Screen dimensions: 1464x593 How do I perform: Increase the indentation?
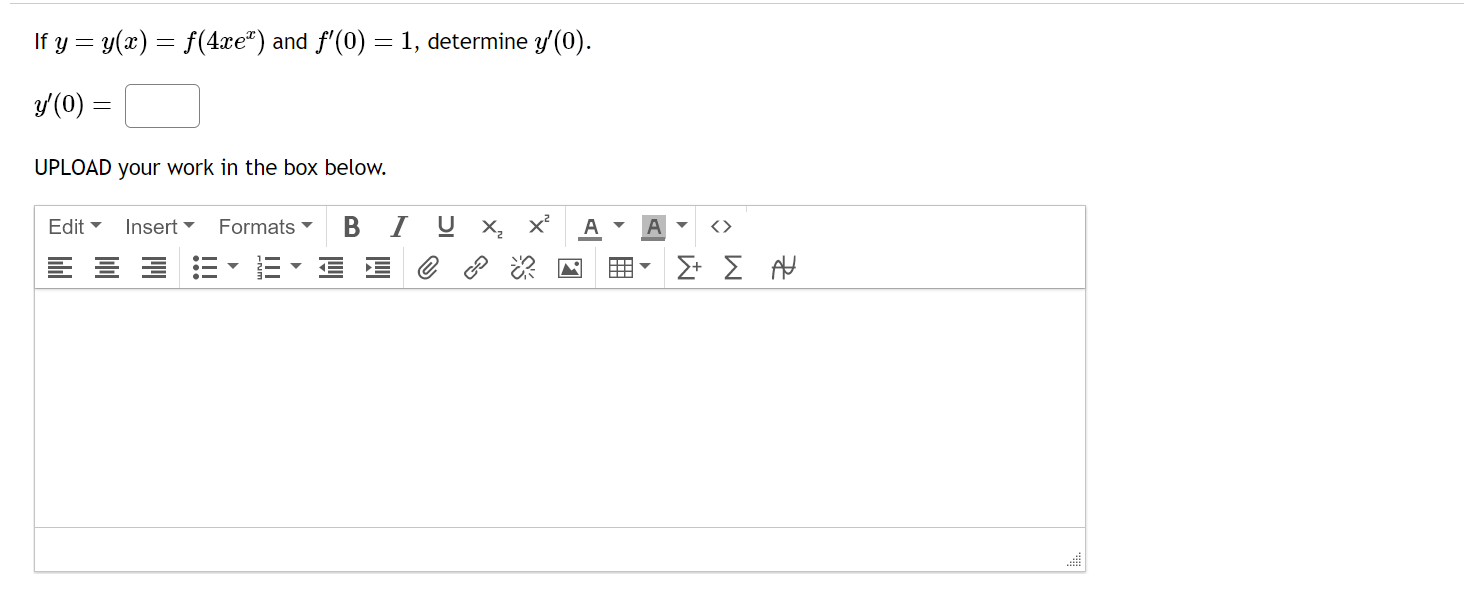377,267
